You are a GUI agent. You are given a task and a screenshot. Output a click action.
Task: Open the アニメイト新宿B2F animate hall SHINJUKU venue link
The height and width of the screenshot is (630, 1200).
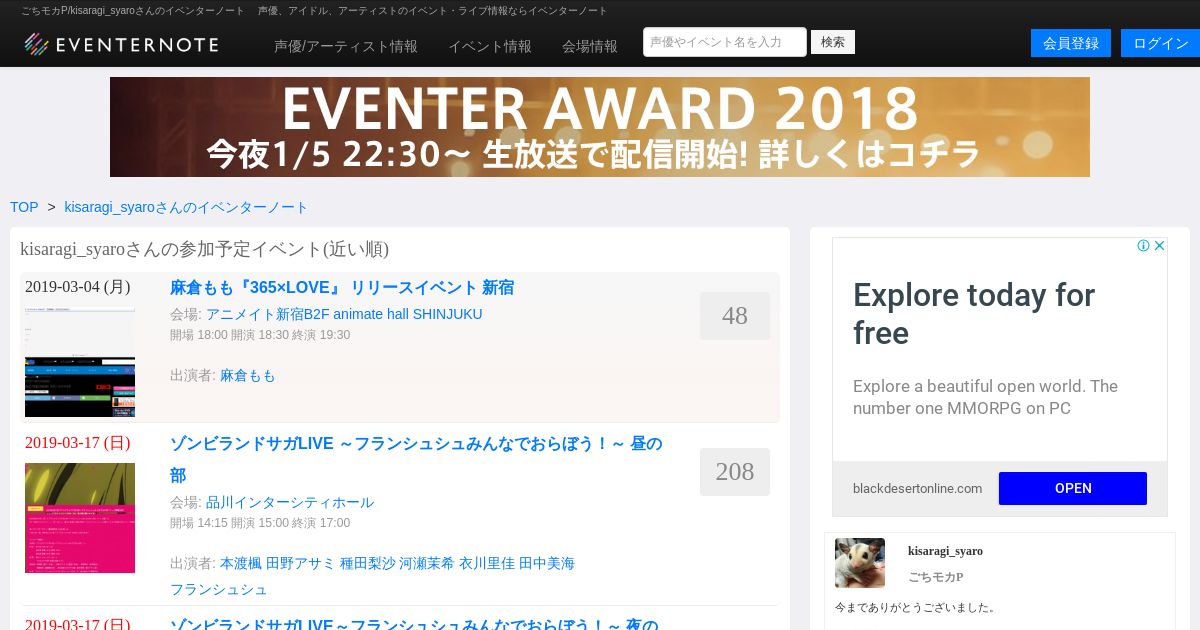pos(344,314)
